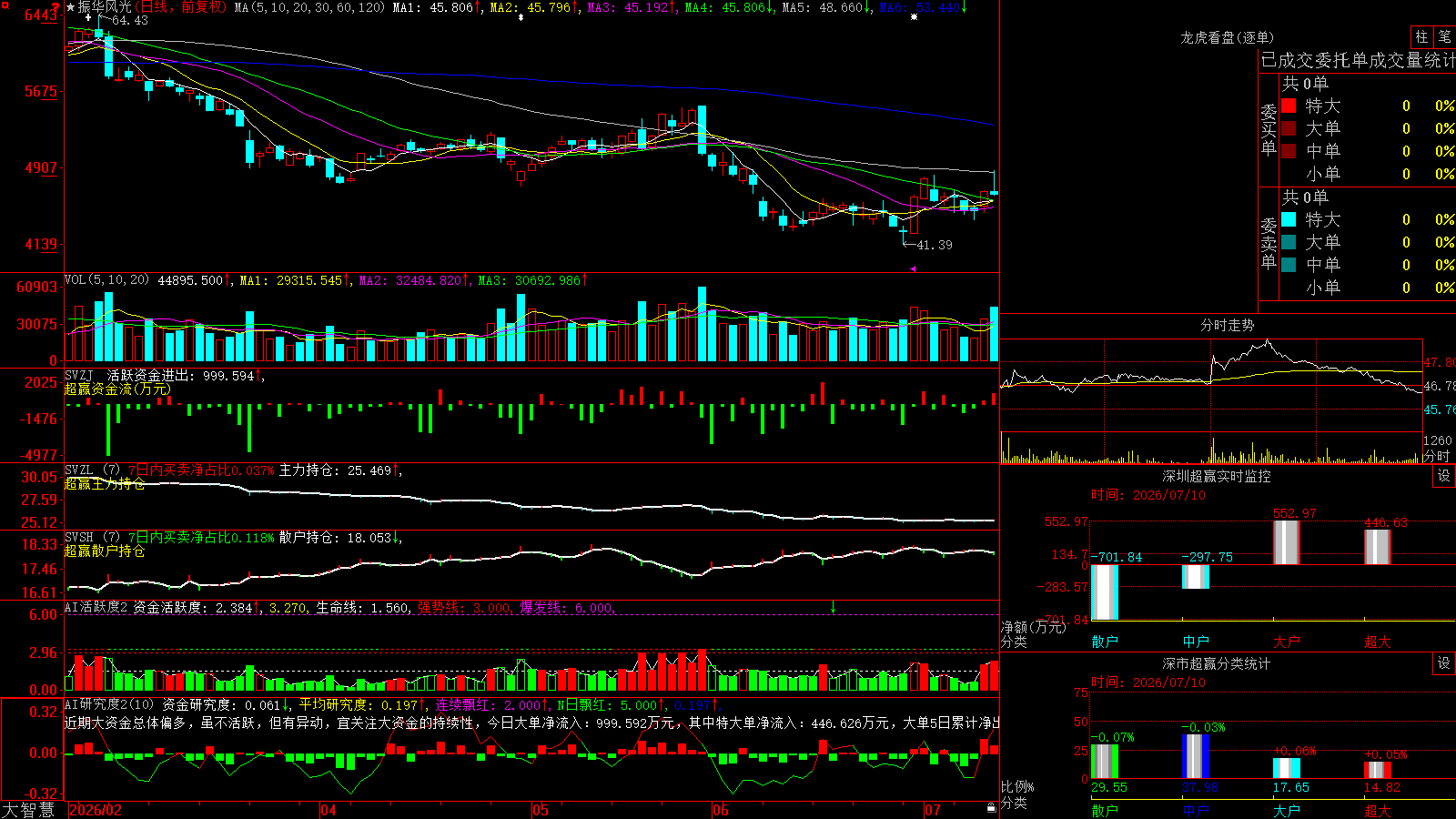Click the SVZL 主力持仓 indicator header
The image size is (1456, 819).
pyautogui.click(x=233, y=470)
